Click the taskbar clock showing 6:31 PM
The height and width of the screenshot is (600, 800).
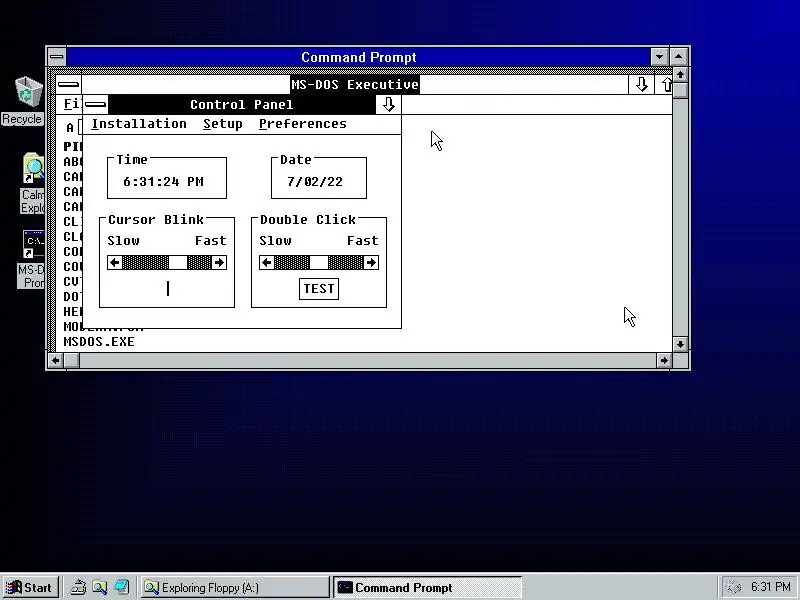pos(770,587)
